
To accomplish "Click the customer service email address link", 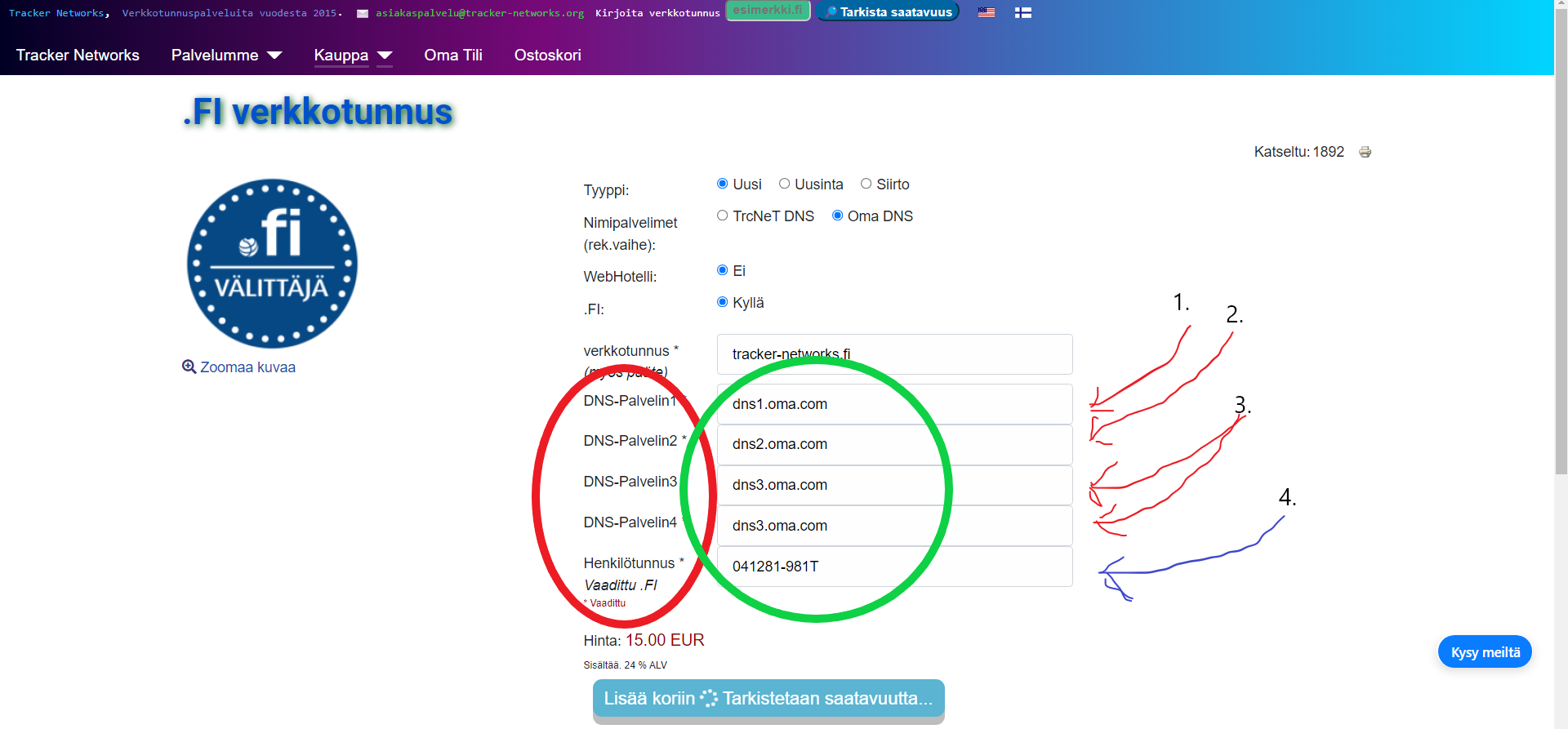I will click(480, 13).
